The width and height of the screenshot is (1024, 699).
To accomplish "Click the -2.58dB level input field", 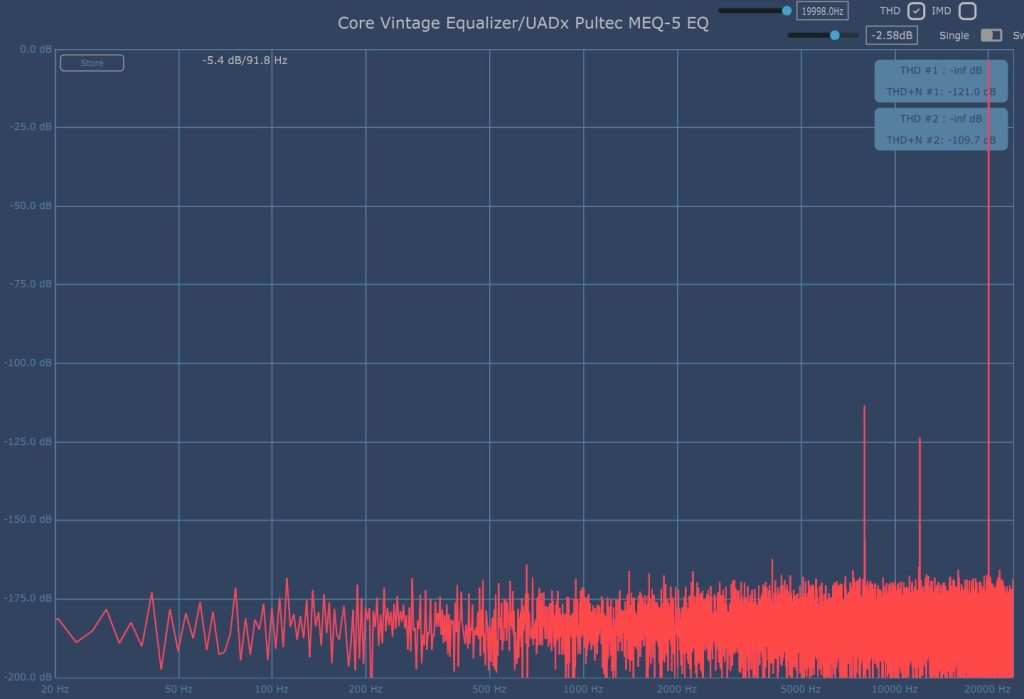I will tap(891, 35).
